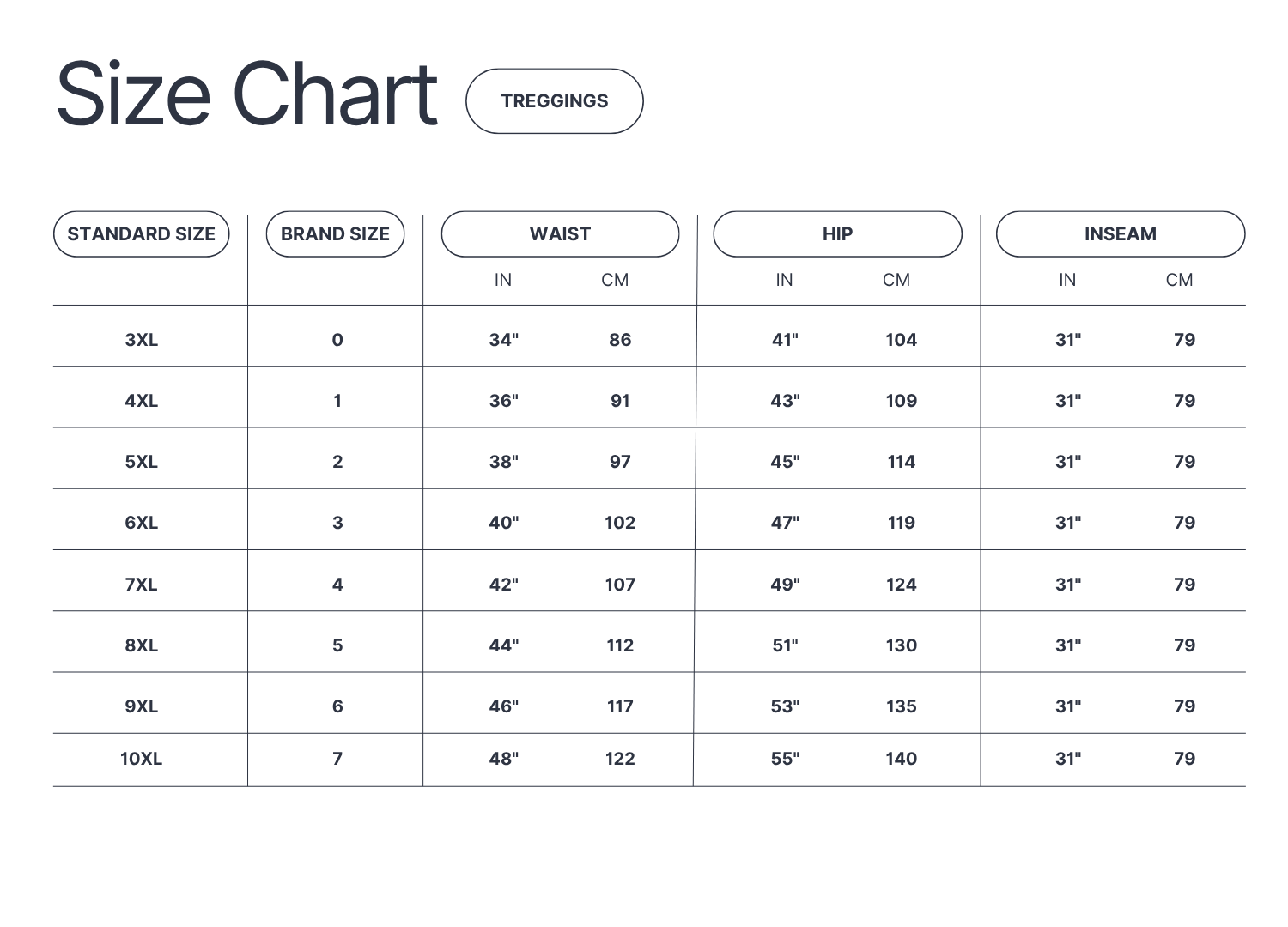Click the BRAND SIZE column header
The image size is (1288, 927).
tap(335, 234)
